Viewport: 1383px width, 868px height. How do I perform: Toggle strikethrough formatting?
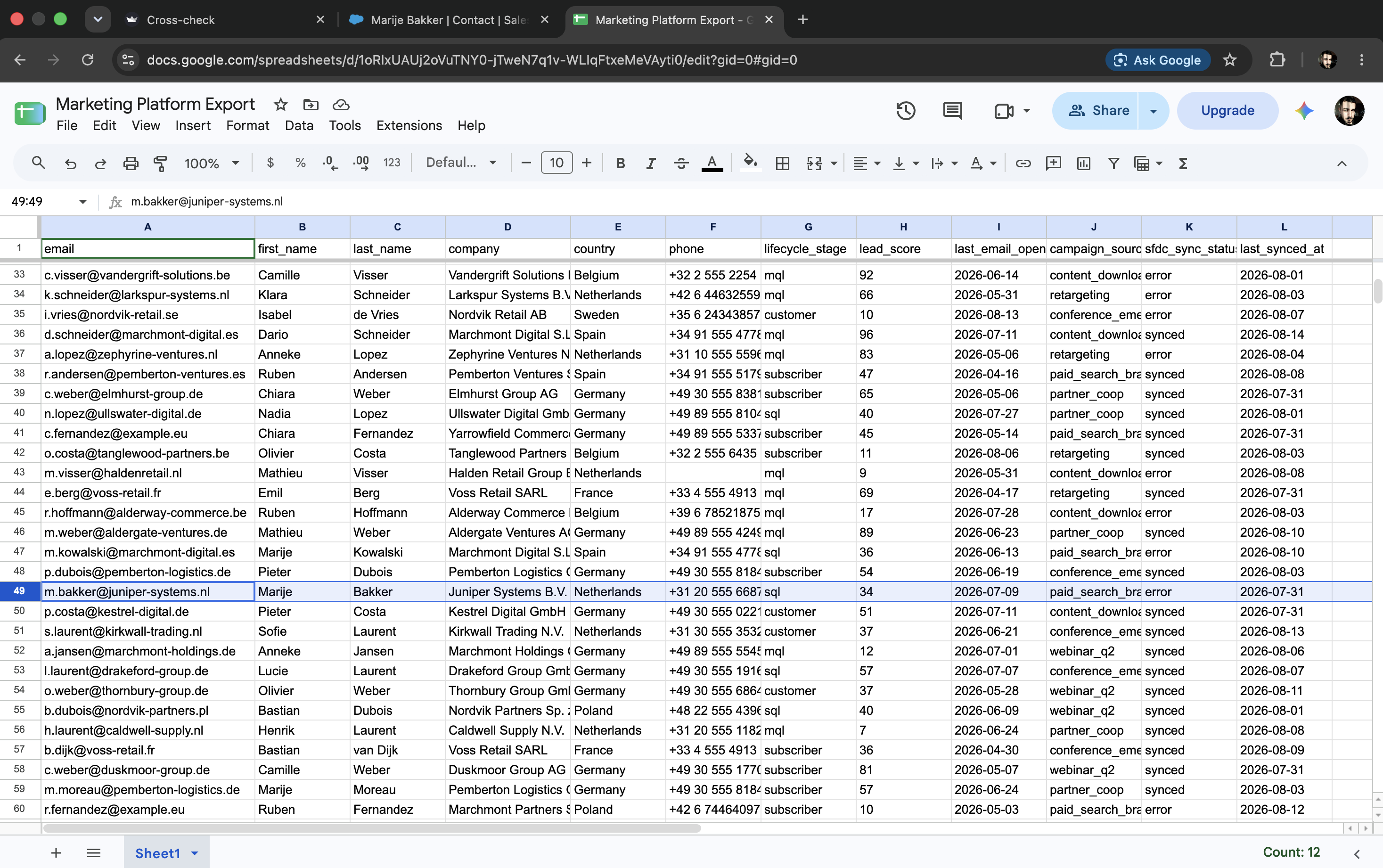[x=681, y=163]
